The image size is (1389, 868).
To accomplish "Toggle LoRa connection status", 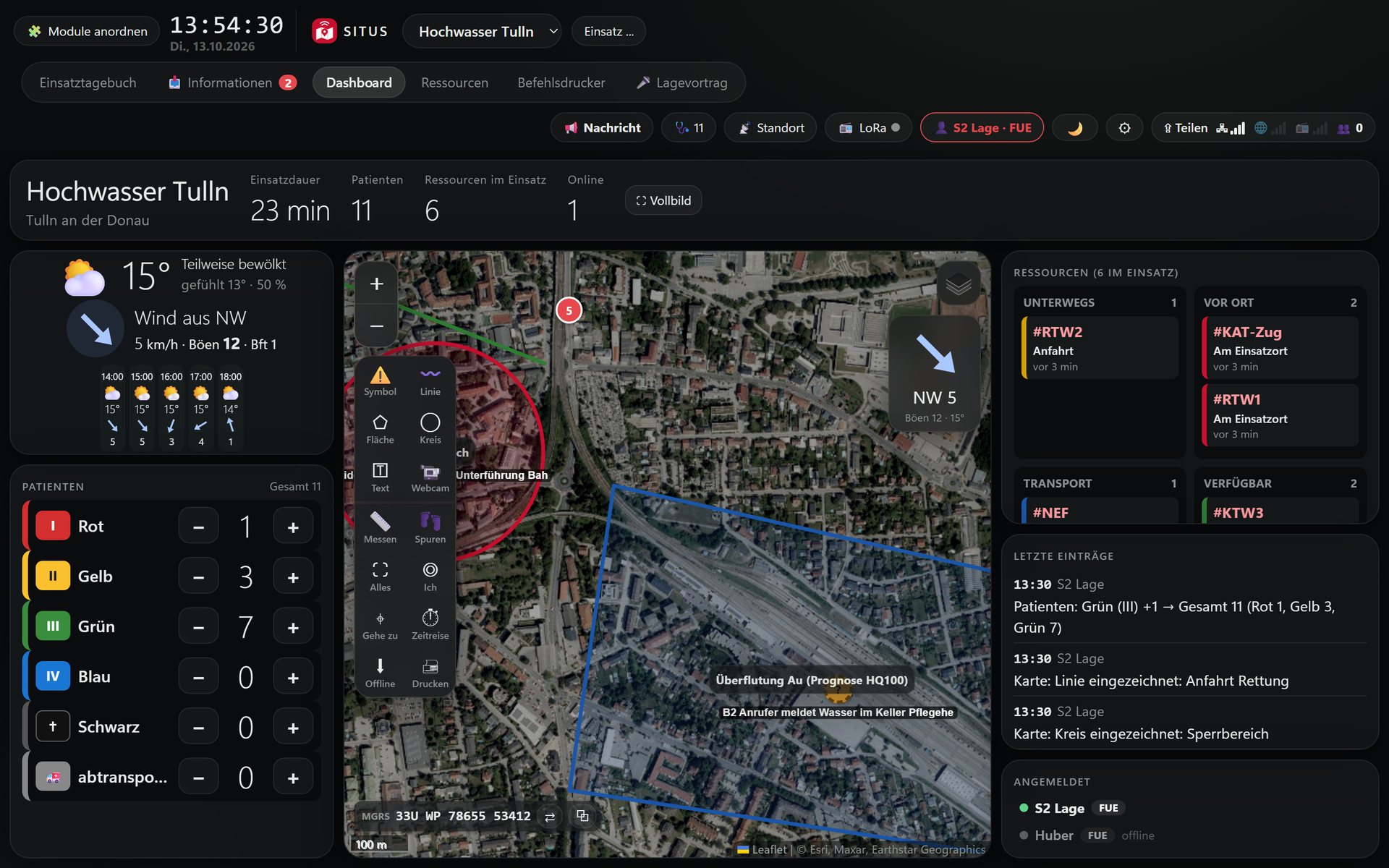I will tap(869, 128).
